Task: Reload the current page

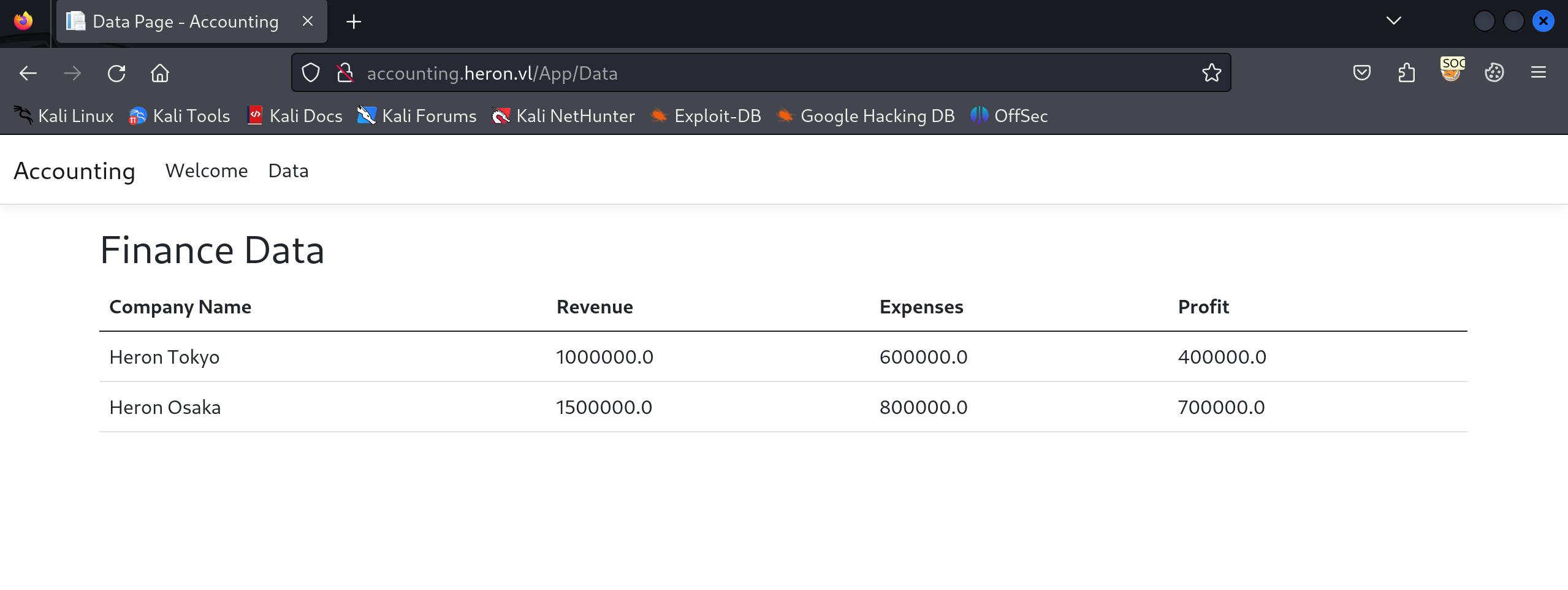Action: 116,74
